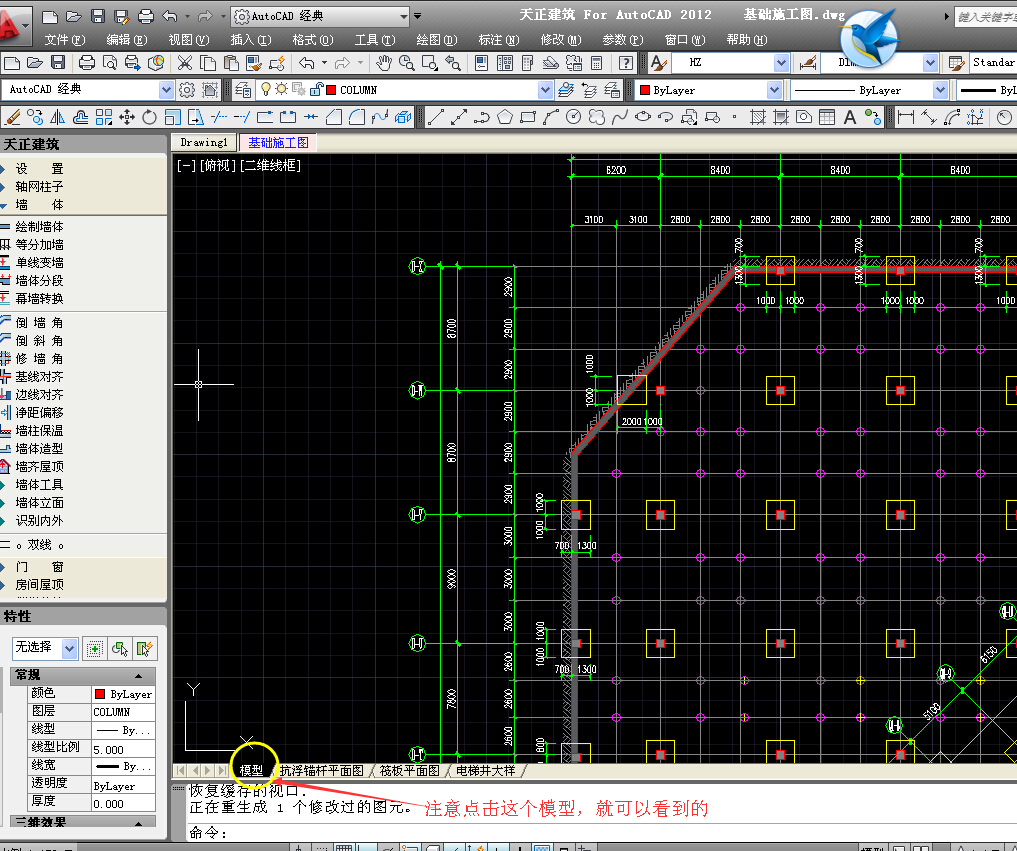Open the AutoCAD 经典 workspace dropdown in title bar
The image size is (1017, 851).
pos(404,16)
